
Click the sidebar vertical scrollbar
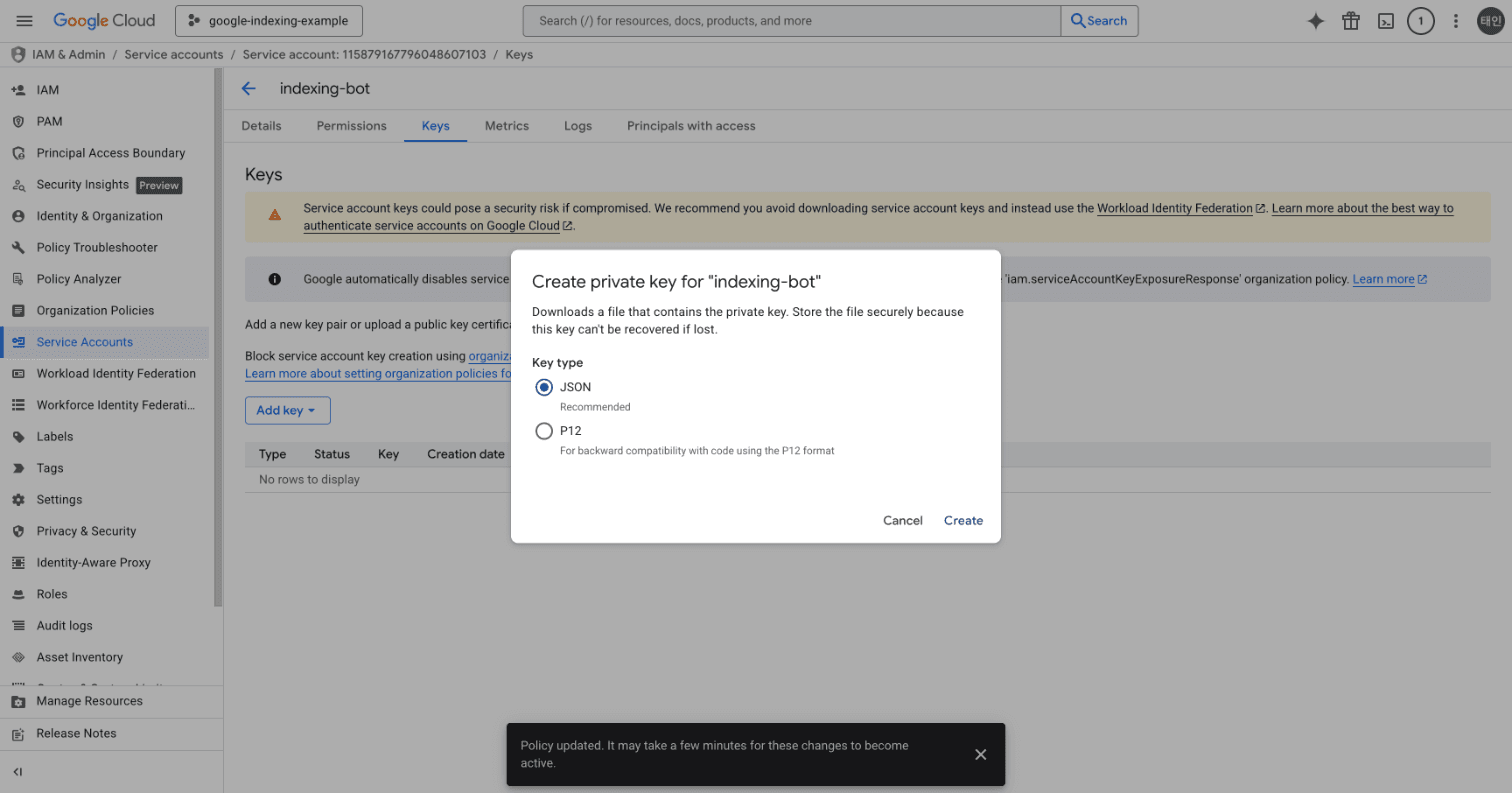point(218,336)
